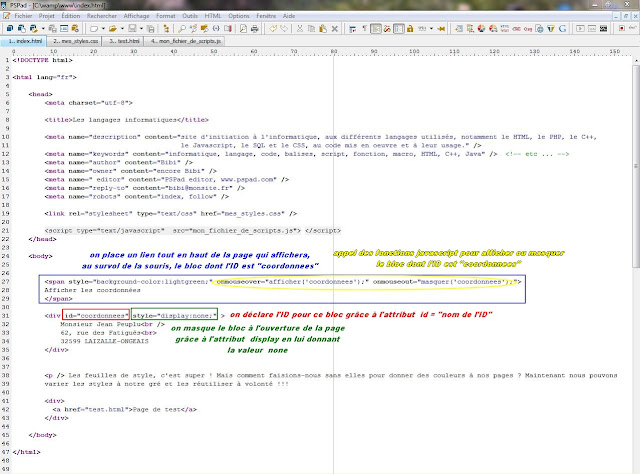
Task: Click the print preview icon
Action: pos(243,29)
